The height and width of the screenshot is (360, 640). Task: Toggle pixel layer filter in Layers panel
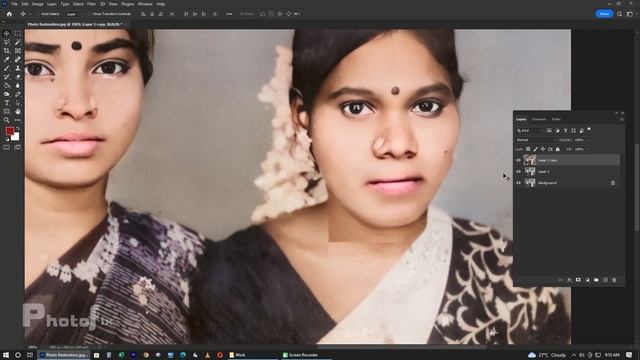[549, 131]
